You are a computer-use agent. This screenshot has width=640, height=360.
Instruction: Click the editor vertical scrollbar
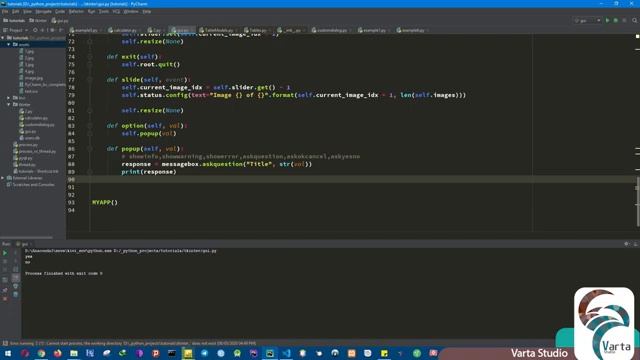638,202
